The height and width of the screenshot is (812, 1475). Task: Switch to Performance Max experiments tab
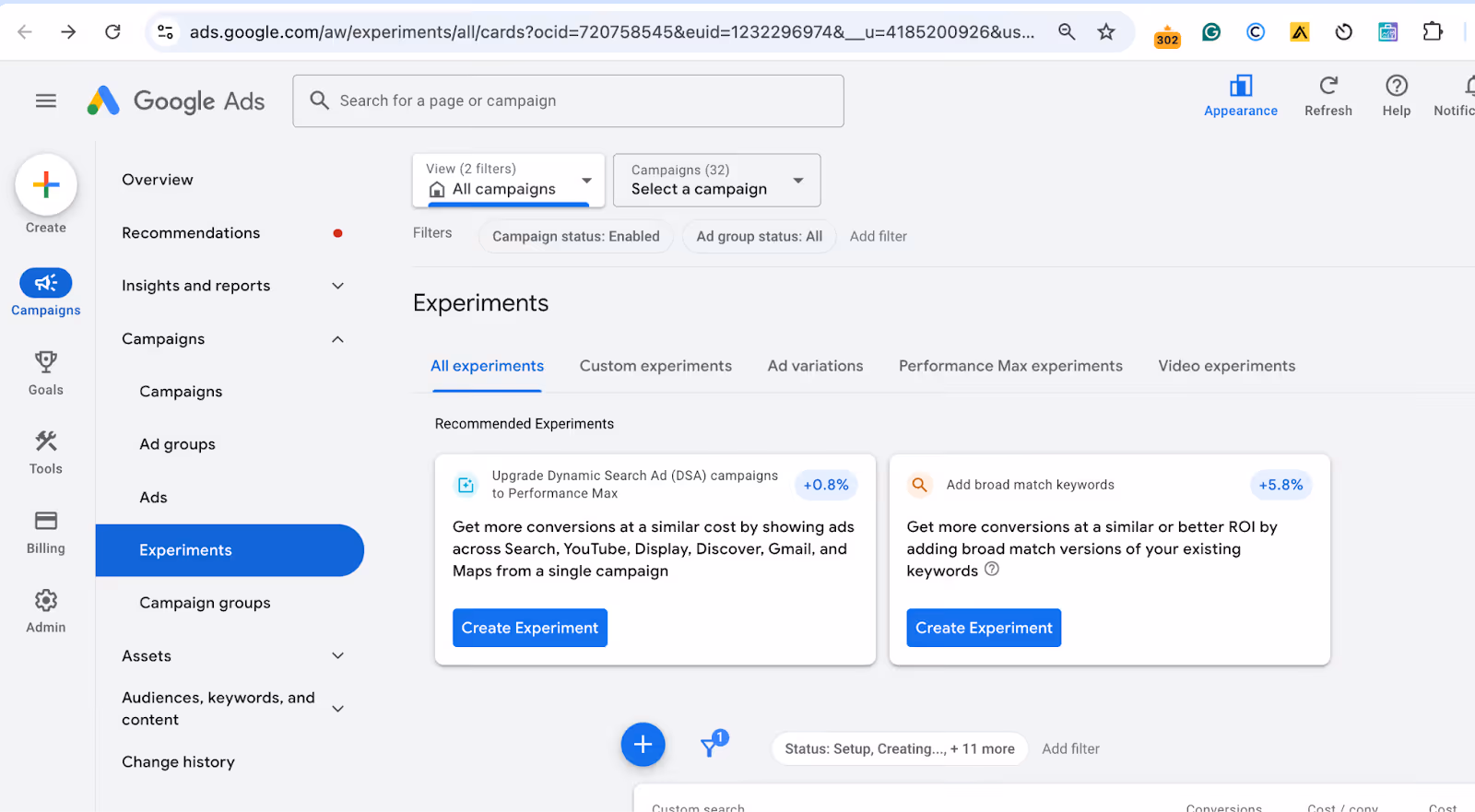click(x=1010, y=366)
